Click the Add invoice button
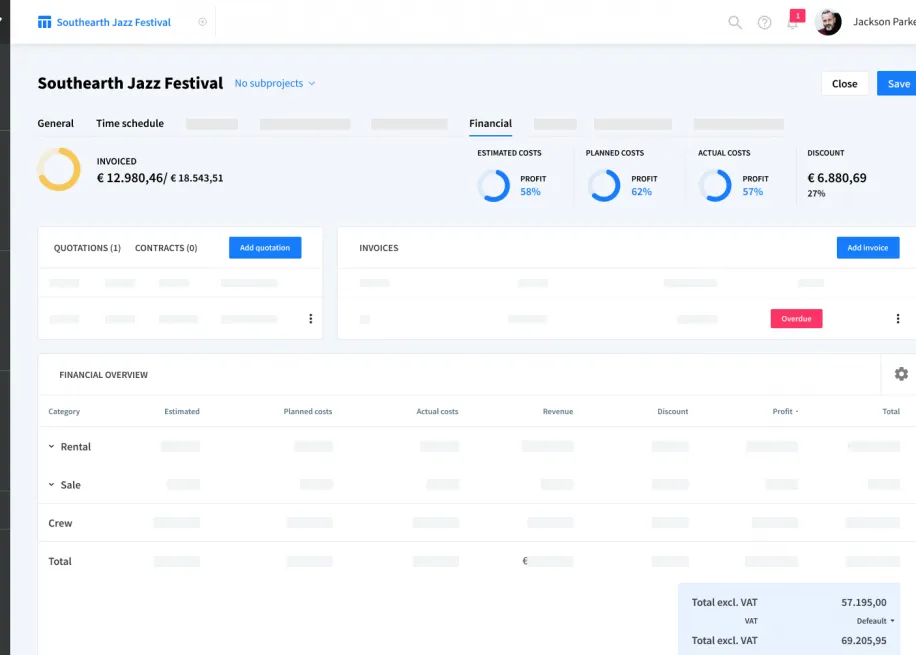This screenshot has width=916, height=655. point(867,247)
